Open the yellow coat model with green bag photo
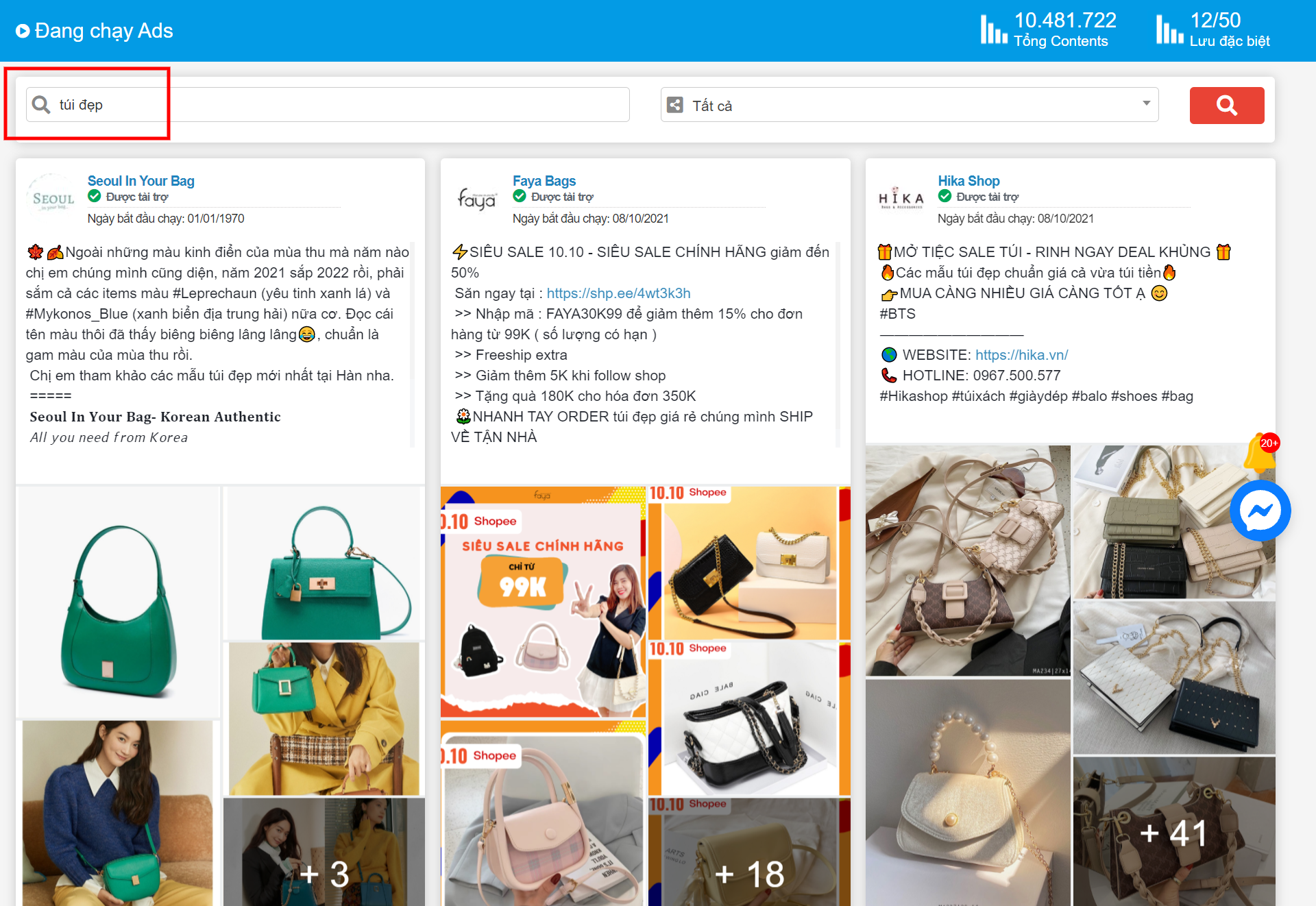Image resolution: width=1316 pixels, height=906 pixels. tap(325, 719)
